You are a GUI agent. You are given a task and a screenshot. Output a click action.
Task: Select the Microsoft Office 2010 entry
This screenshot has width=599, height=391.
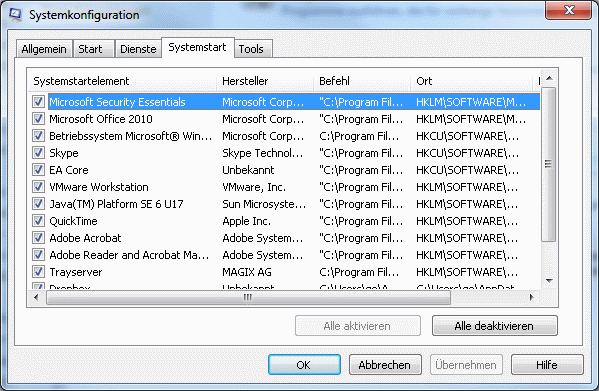point(101,119)
